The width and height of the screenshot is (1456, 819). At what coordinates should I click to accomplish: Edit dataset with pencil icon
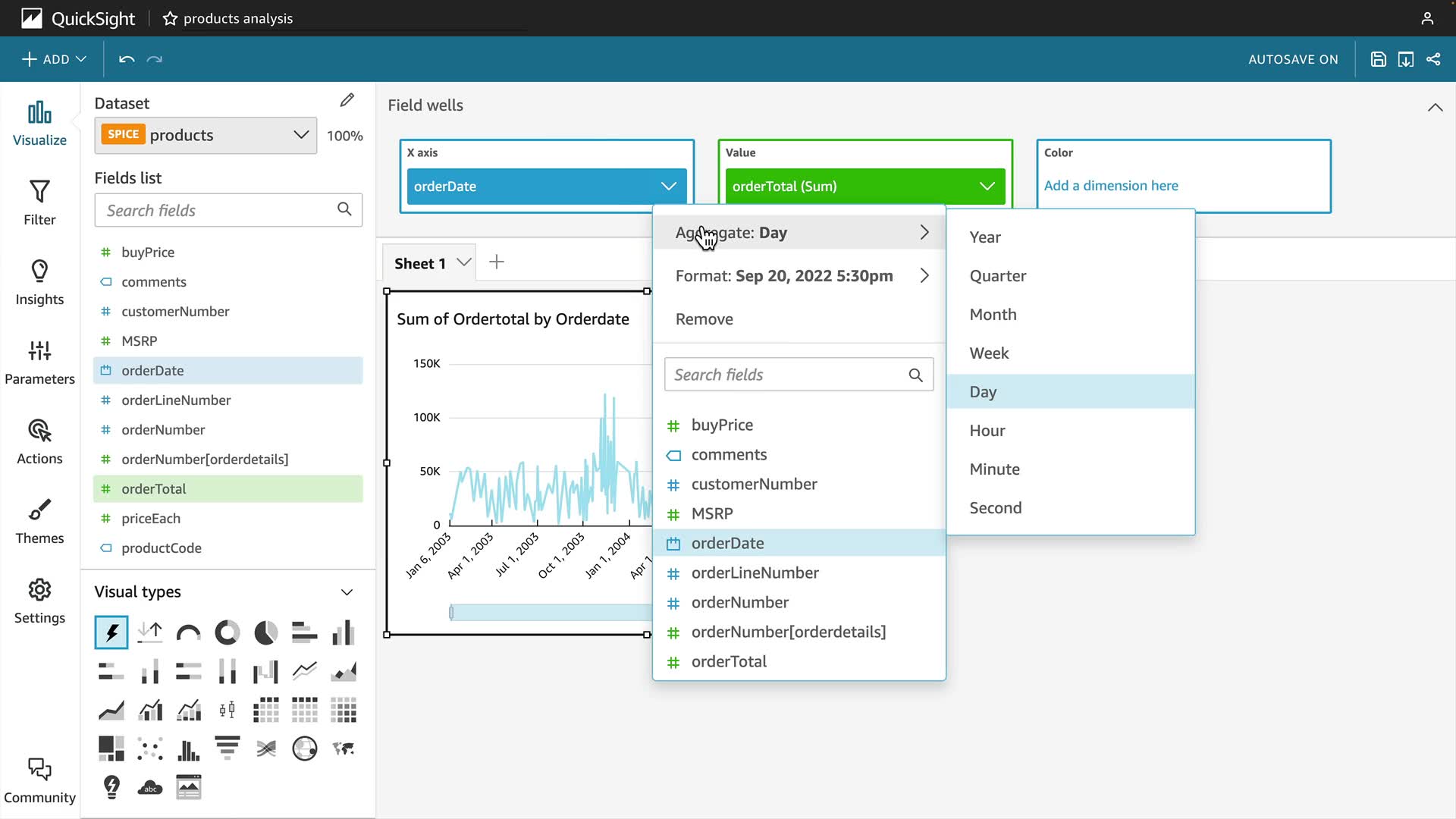coord(347,100)
